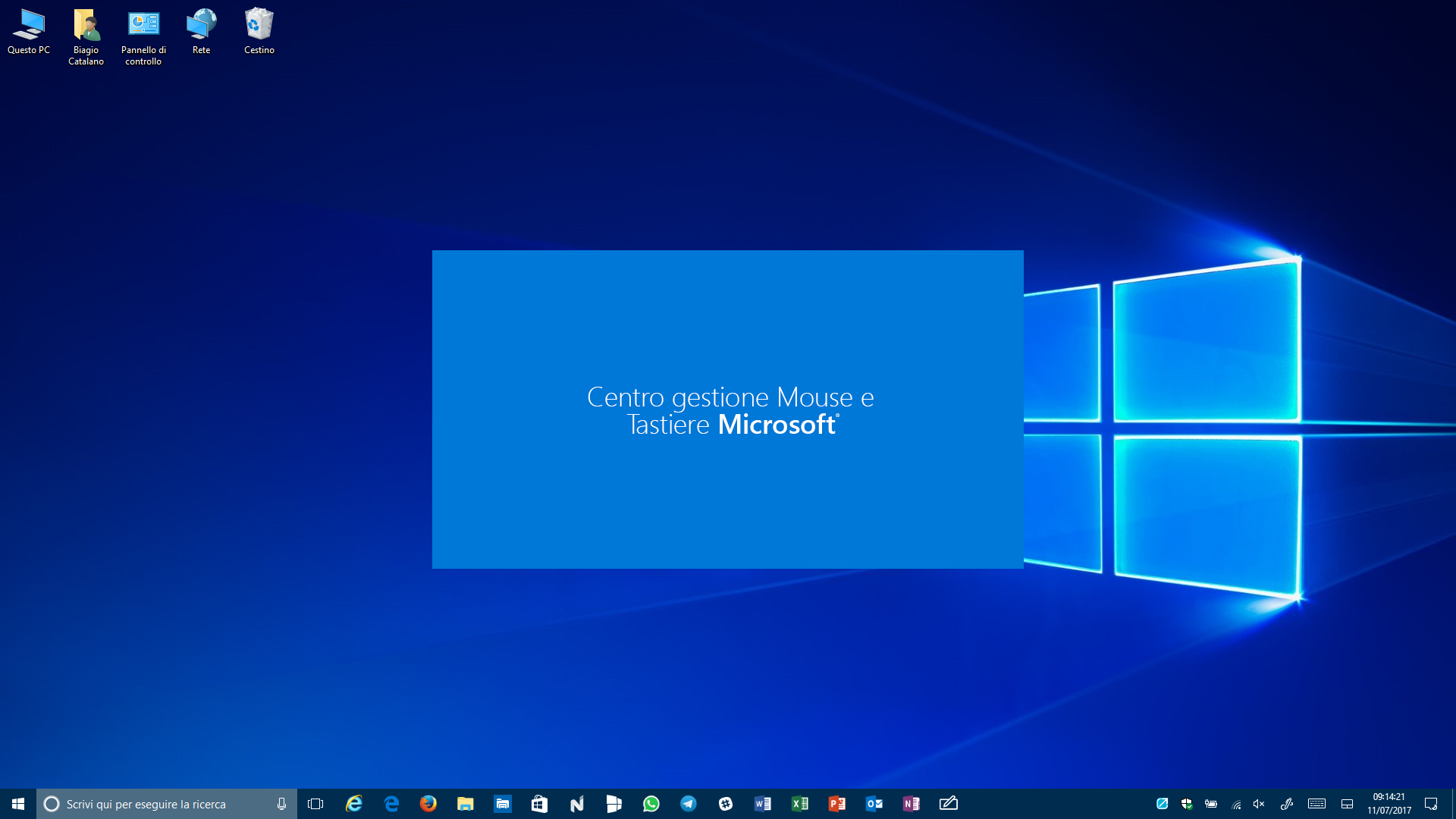Open the Windows Start menu
The height and width of the screenshot is (819, 1456).
point(18,804)
